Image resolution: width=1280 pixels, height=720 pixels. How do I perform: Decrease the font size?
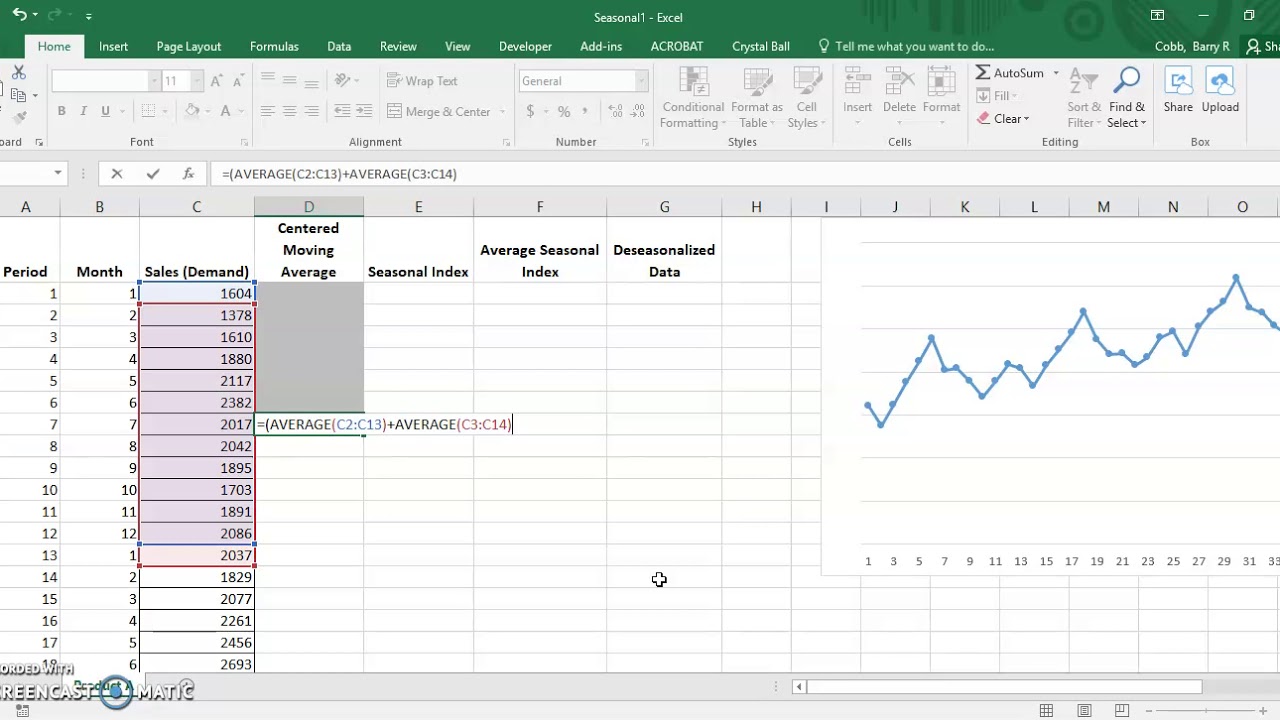coord(239,81)
